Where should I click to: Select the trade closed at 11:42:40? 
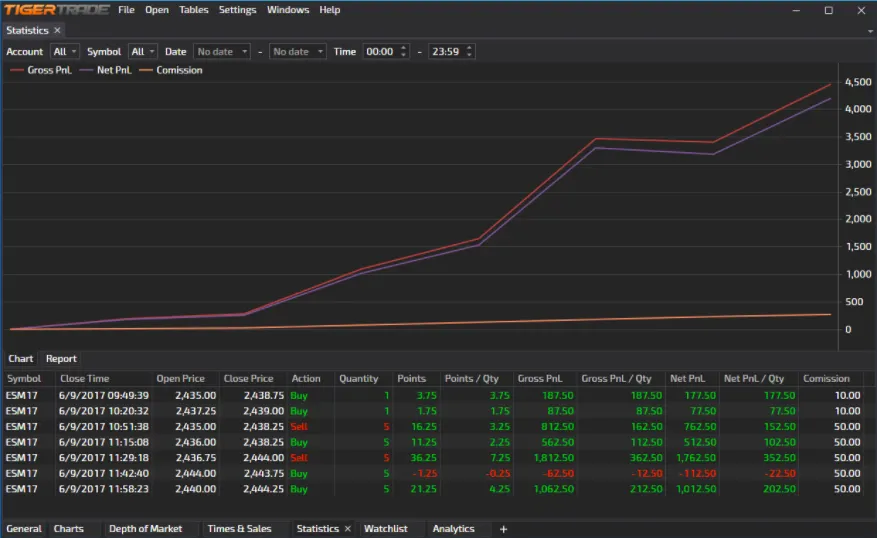coord(433,474)
